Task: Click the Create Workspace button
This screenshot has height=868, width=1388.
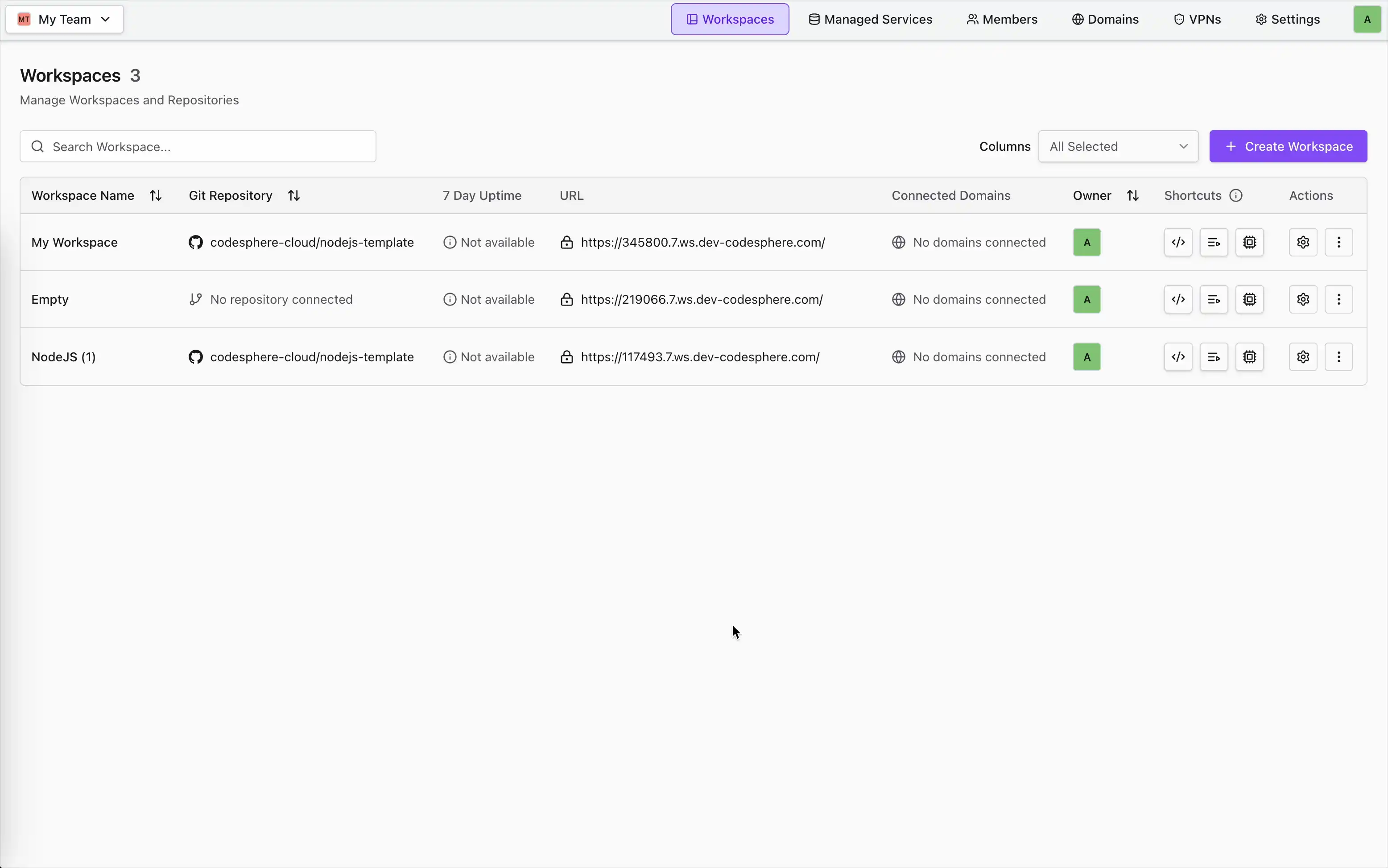Action: pyautogui.click(x=1288, y=146)
